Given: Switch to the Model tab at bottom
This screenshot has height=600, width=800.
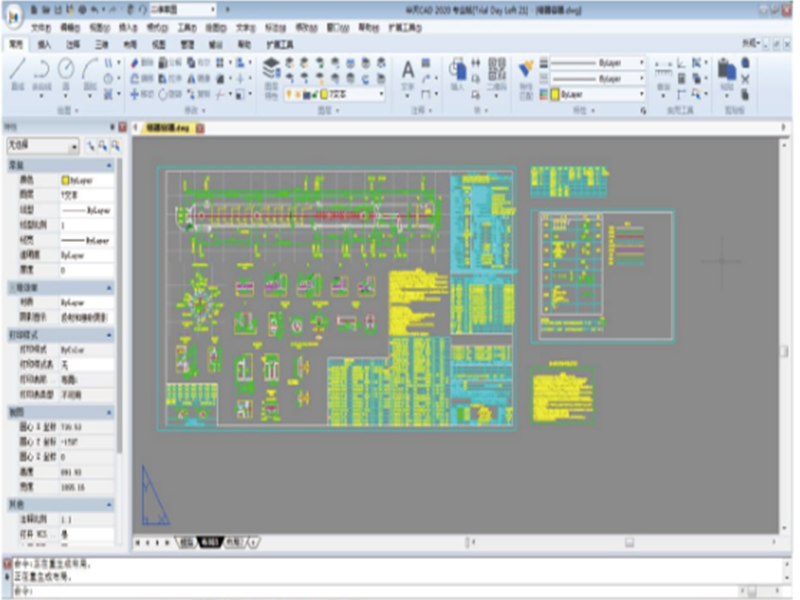Looking at the screenshot, I should pyautogui.click(x=186, y=541).
